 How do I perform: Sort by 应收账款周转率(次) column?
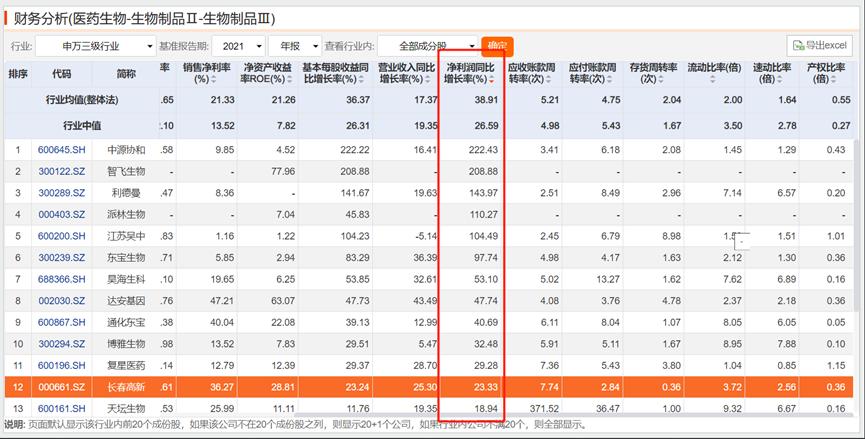[534, 73]
